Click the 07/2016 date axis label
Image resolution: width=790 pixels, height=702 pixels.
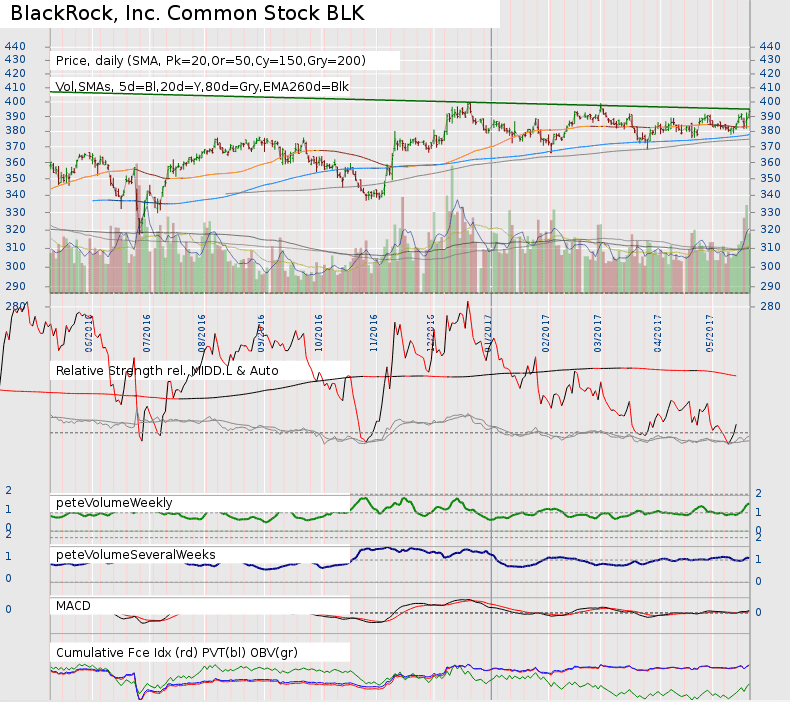pos(147,334)
